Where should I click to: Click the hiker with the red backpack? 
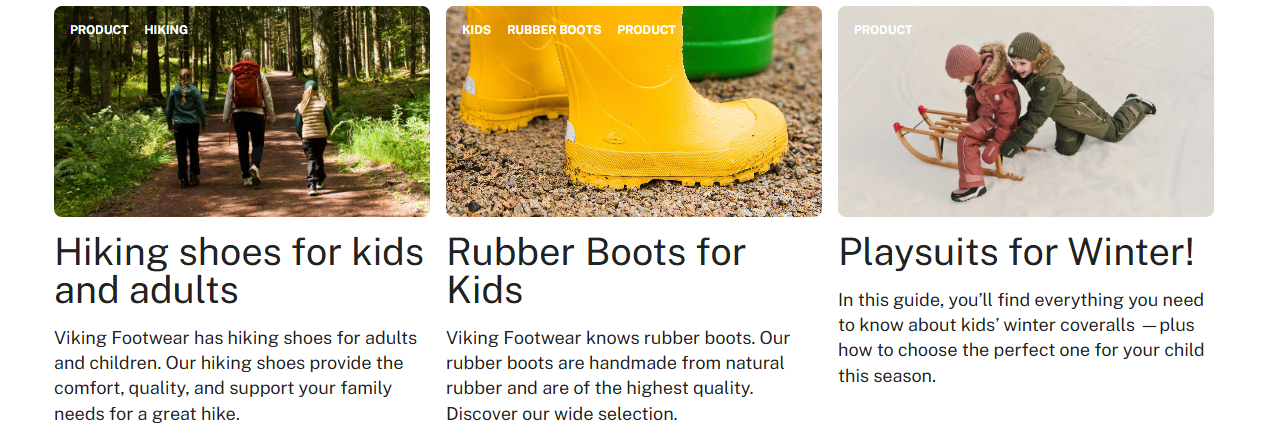point(246,110)
